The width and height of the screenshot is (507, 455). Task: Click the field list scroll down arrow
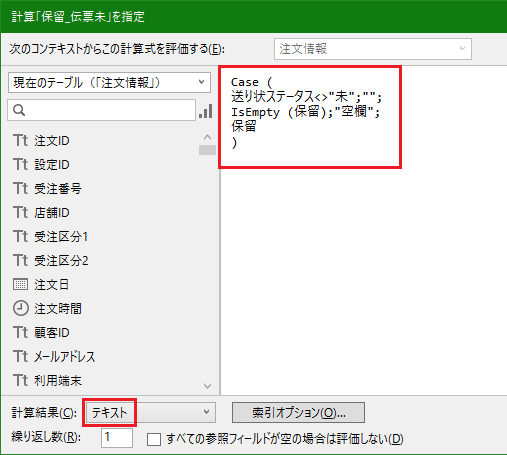(207, 386)
